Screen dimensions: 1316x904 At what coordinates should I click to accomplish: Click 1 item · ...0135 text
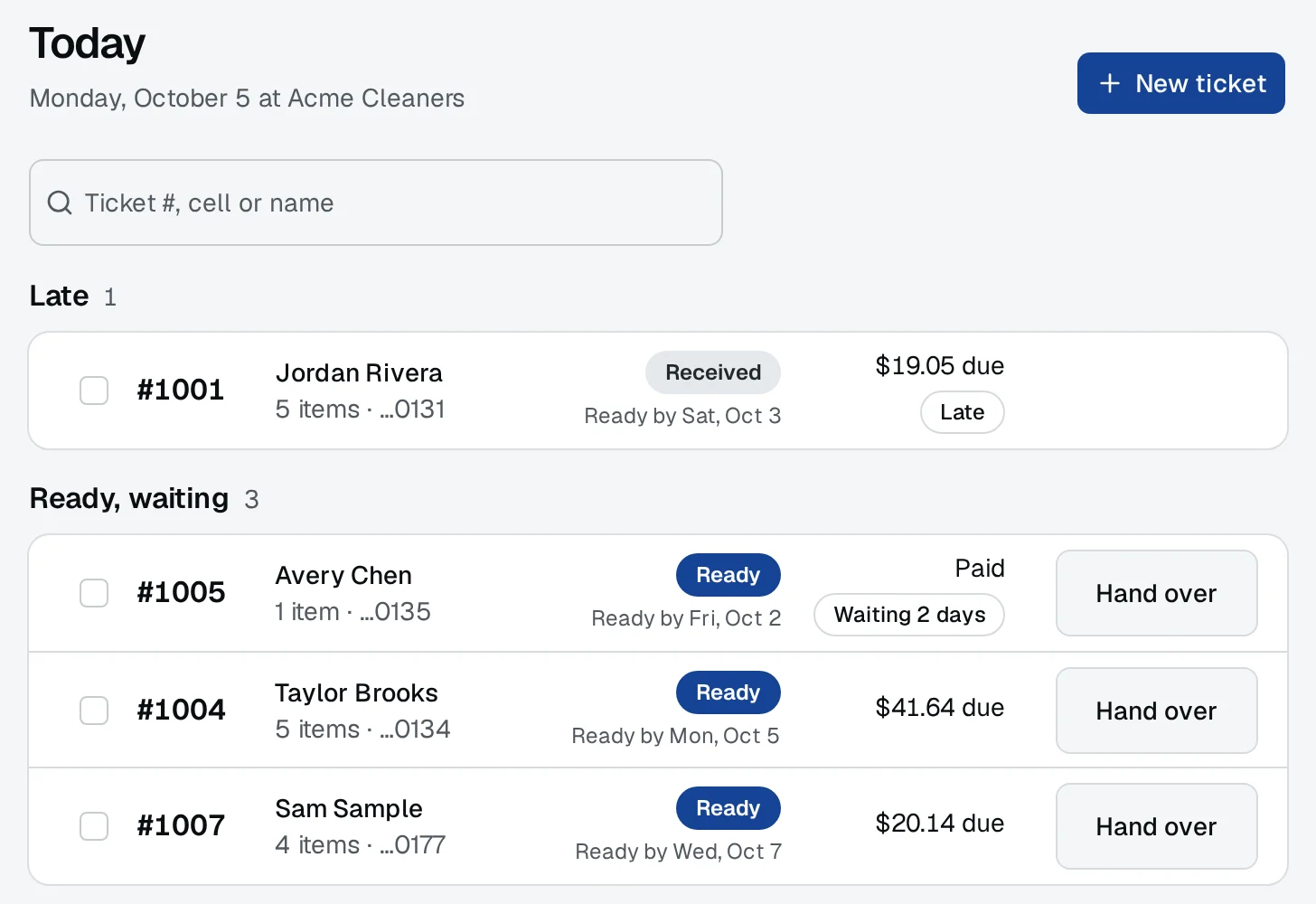coord(352,611)
